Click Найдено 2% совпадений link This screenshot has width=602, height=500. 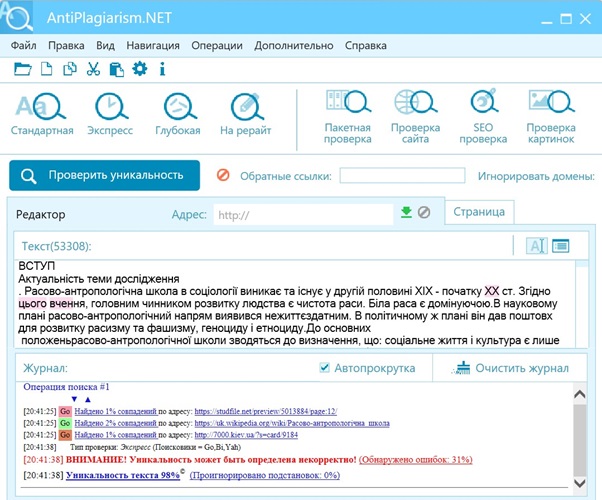pyautogui.click(x=116, y=423)
